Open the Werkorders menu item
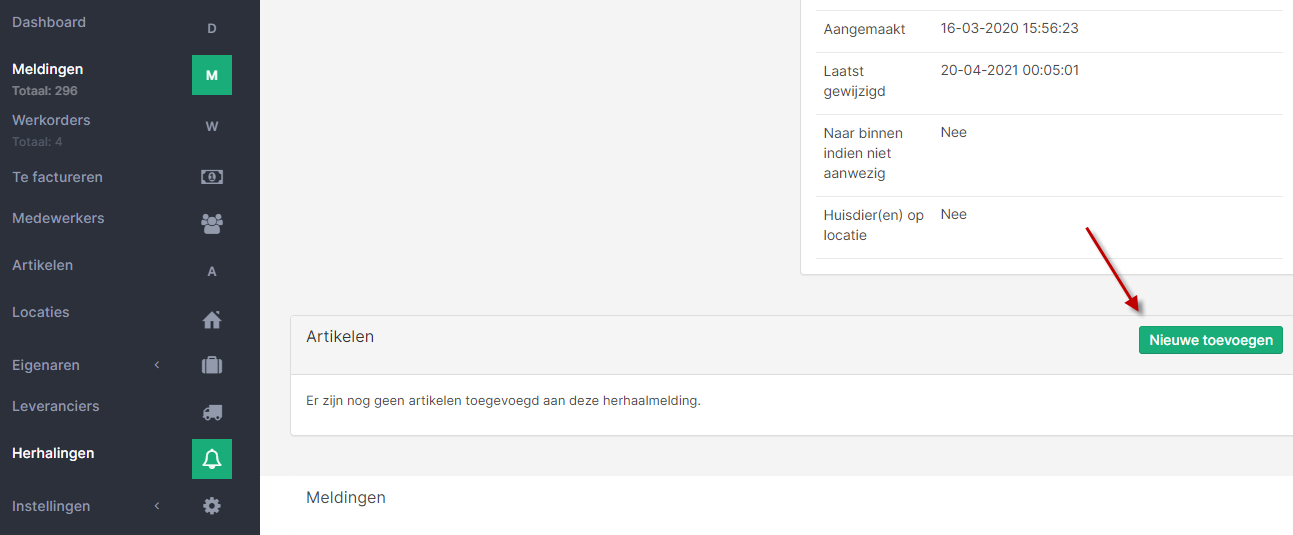The height and width of the screenshot is (535, 1293). coord(51,120)
